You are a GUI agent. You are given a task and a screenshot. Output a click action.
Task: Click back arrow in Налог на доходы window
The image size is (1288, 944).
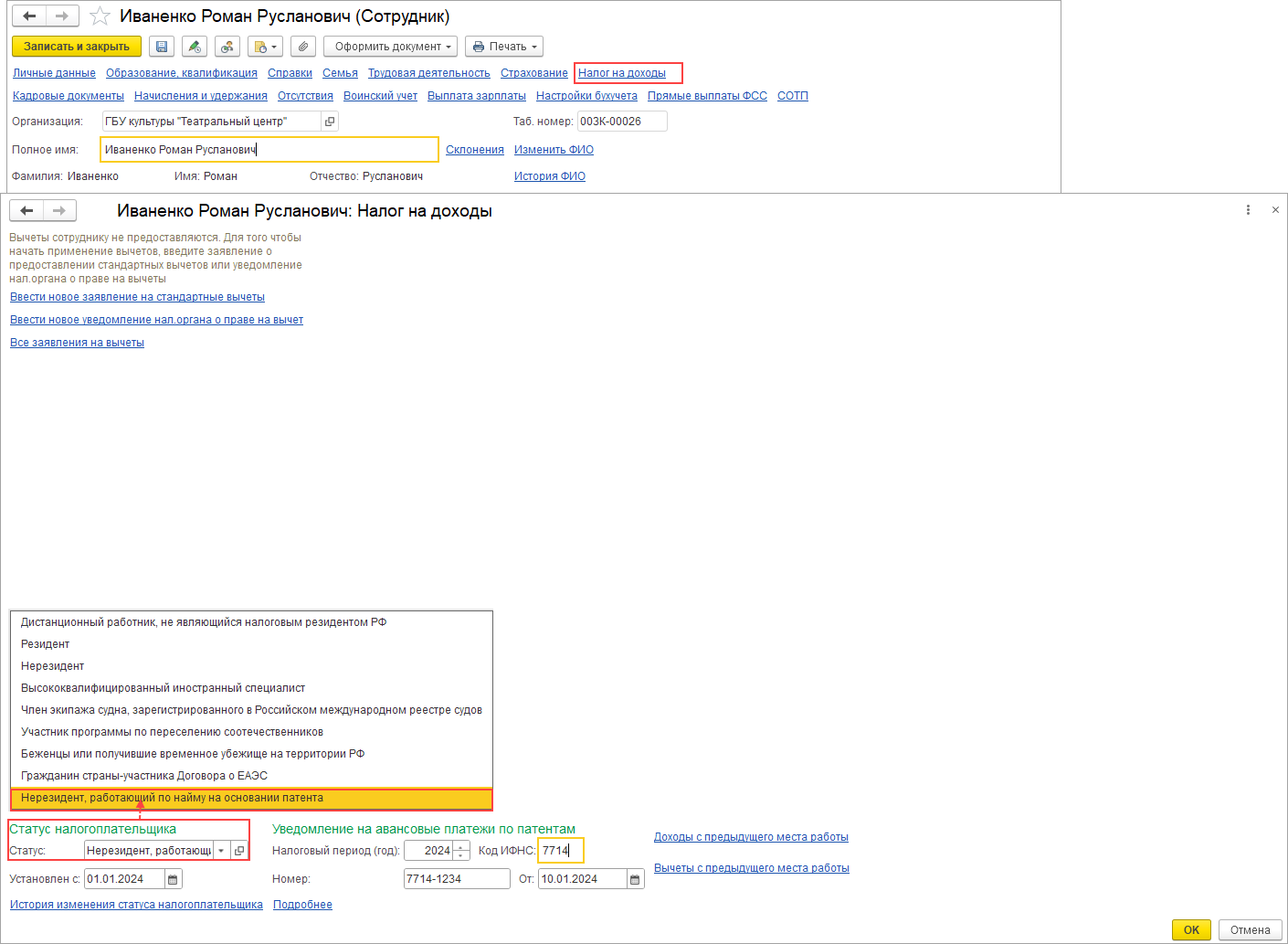26,211
